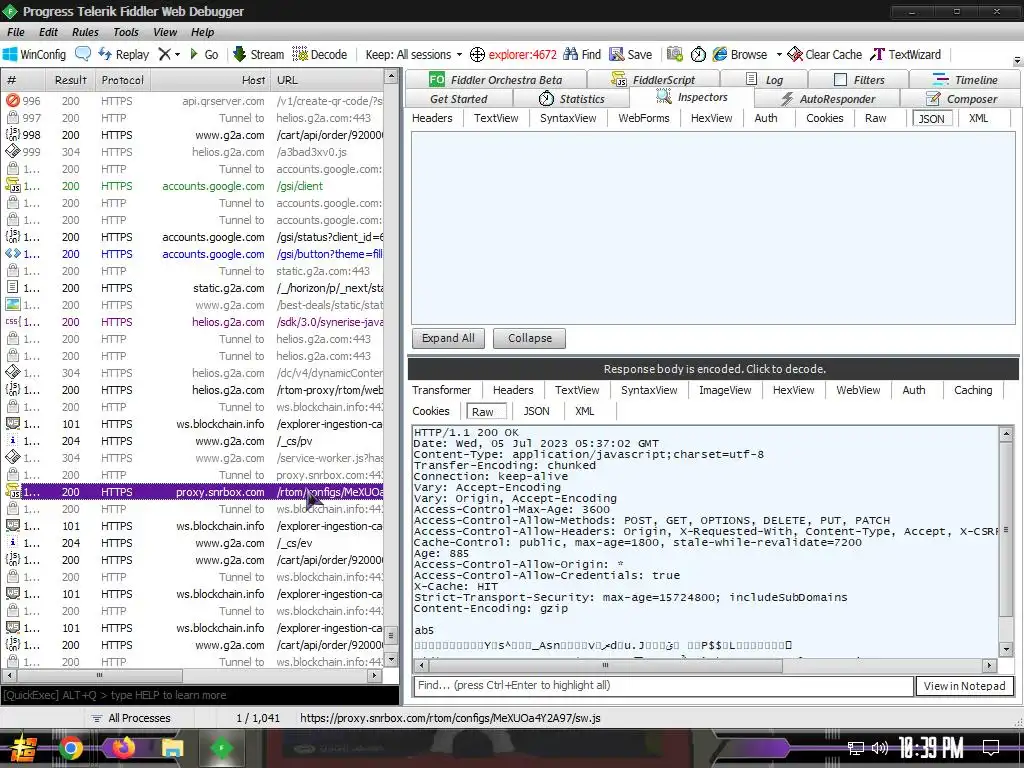
Task: Open the comment speech bubble icon
Action: point(83,54)
